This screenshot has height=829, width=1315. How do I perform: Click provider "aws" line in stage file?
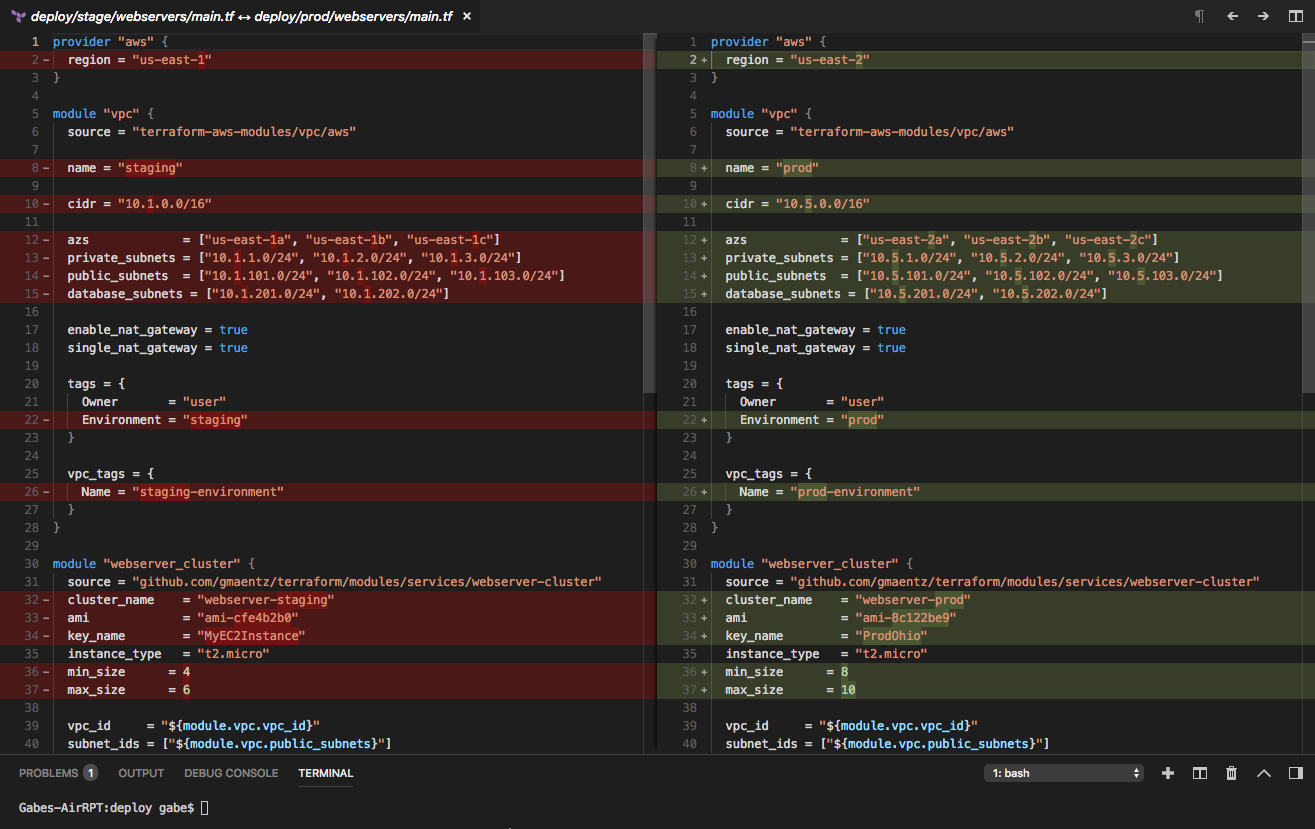(x=111, y=42)
